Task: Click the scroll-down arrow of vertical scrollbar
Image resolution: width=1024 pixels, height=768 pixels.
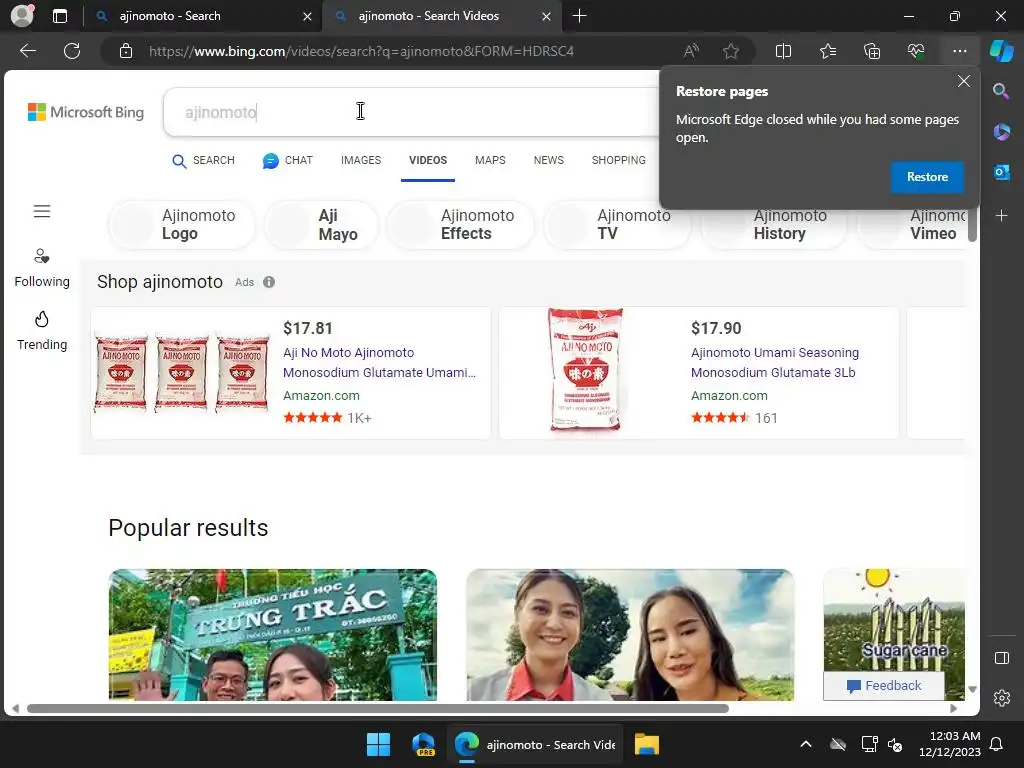Action: point(972,689)
